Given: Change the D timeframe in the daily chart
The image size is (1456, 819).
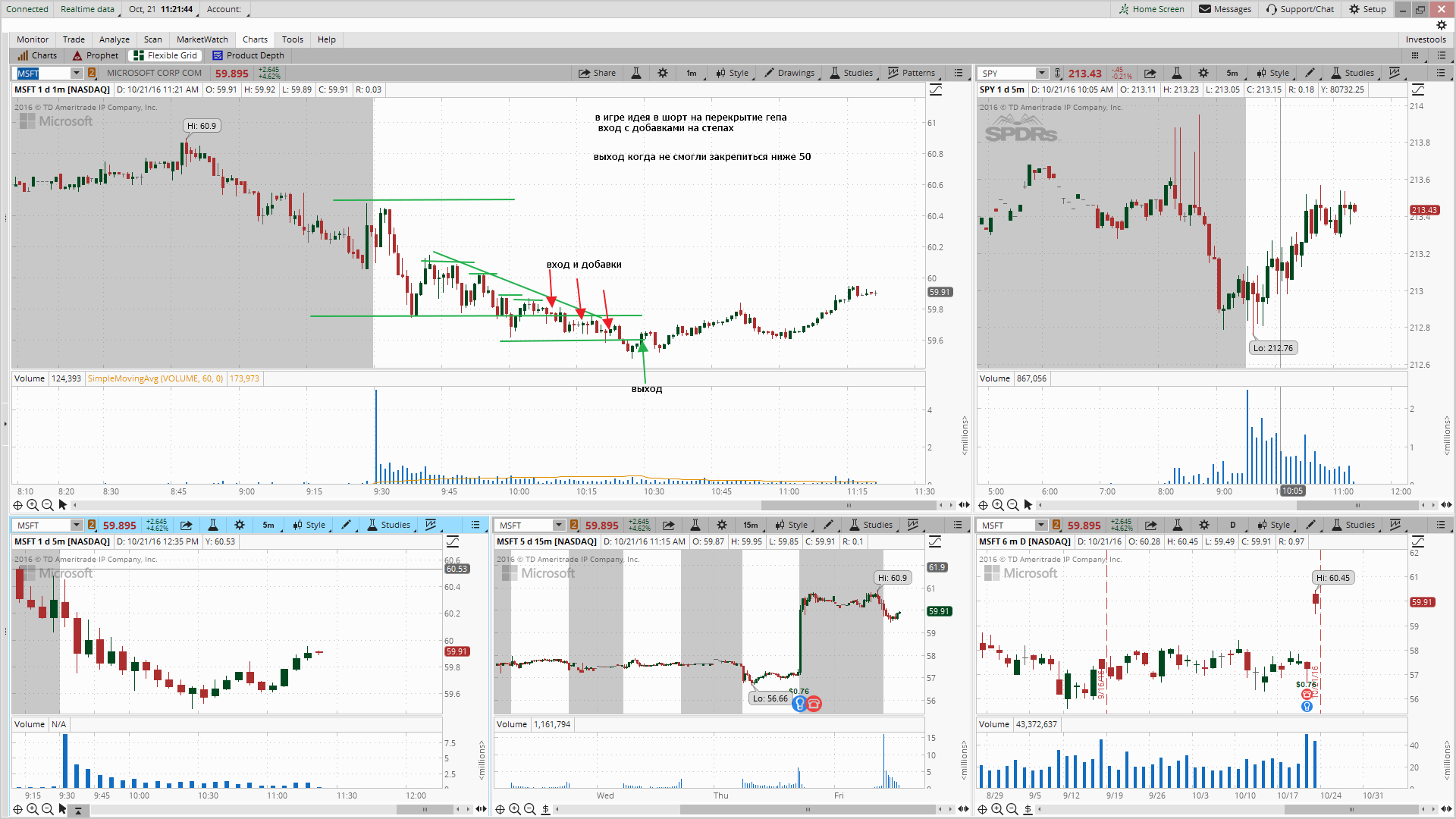Looking at the screenshot, I should (x=1233, y=526).
